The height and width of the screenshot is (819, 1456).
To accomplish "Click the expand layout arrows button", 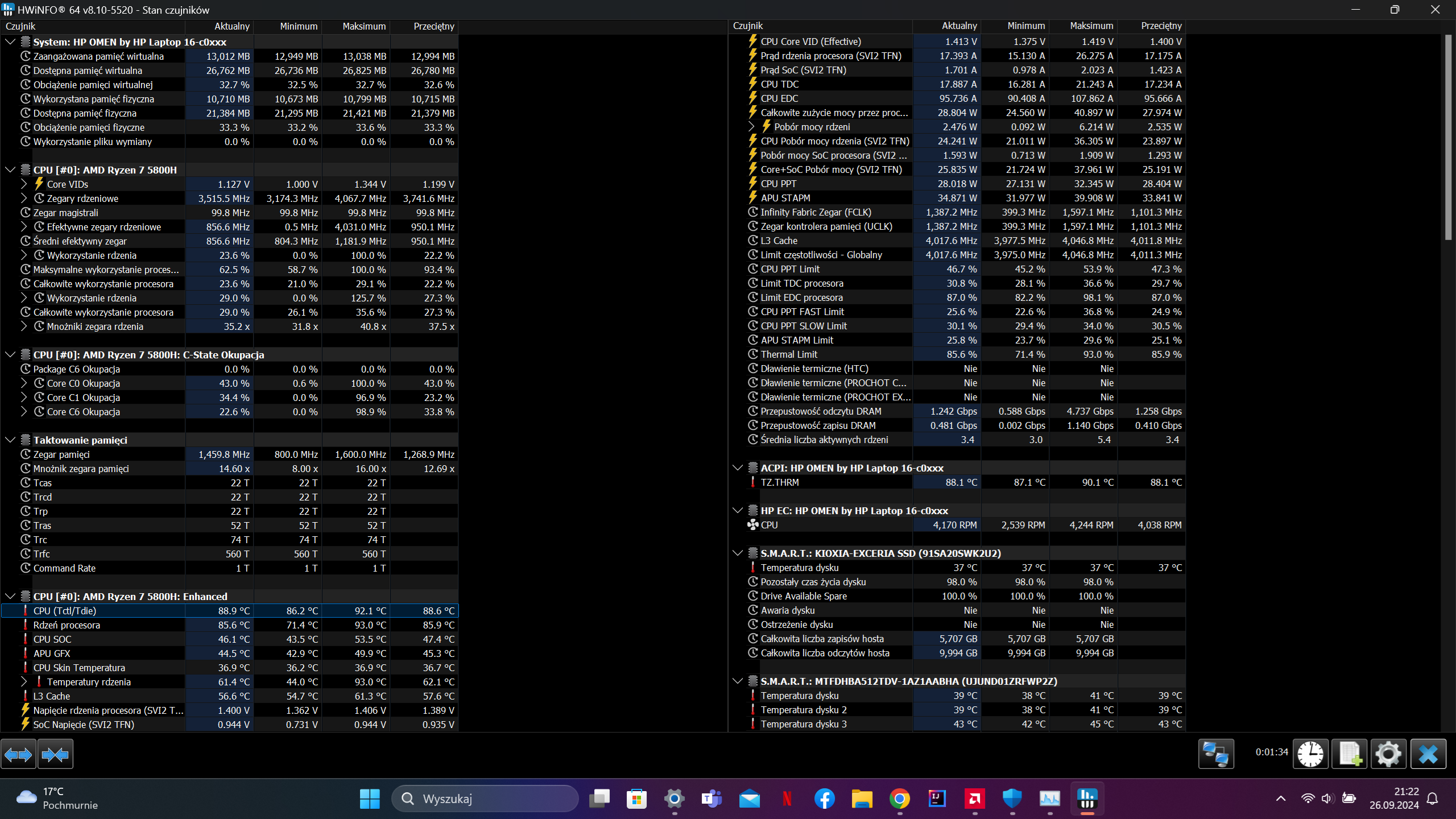I will tap(18, 754).
